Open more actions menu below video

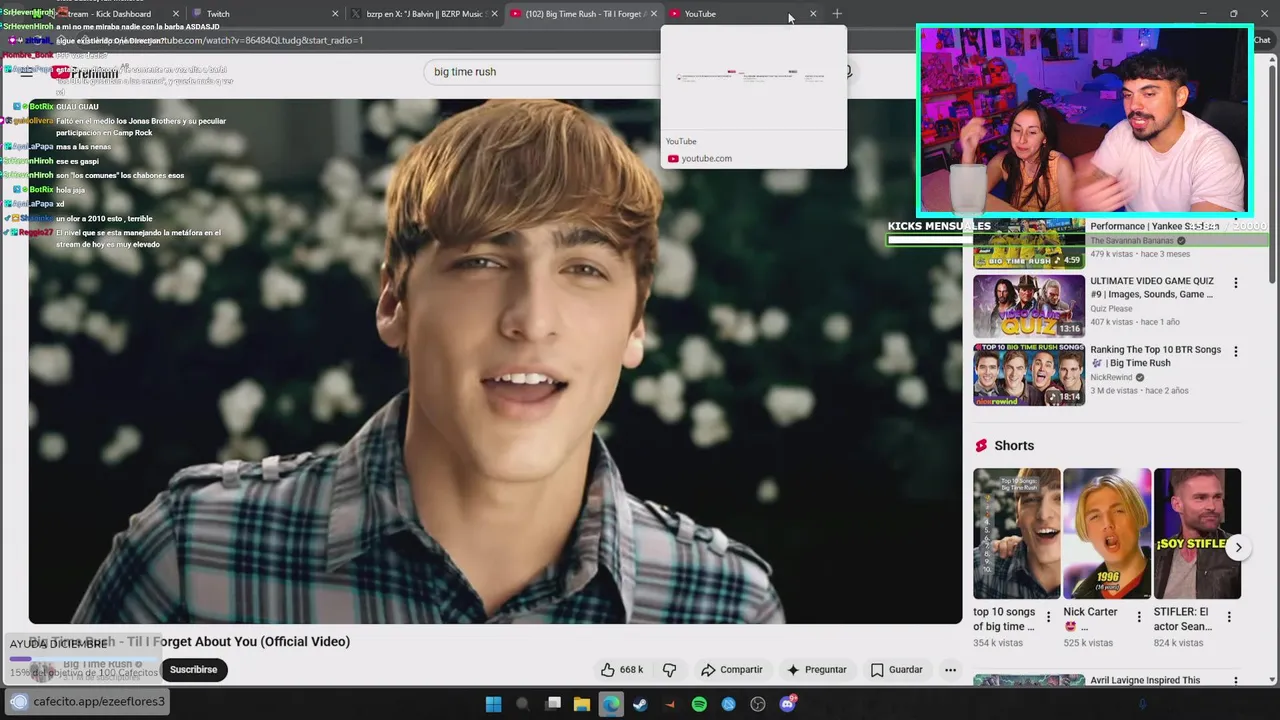(950, 670)
